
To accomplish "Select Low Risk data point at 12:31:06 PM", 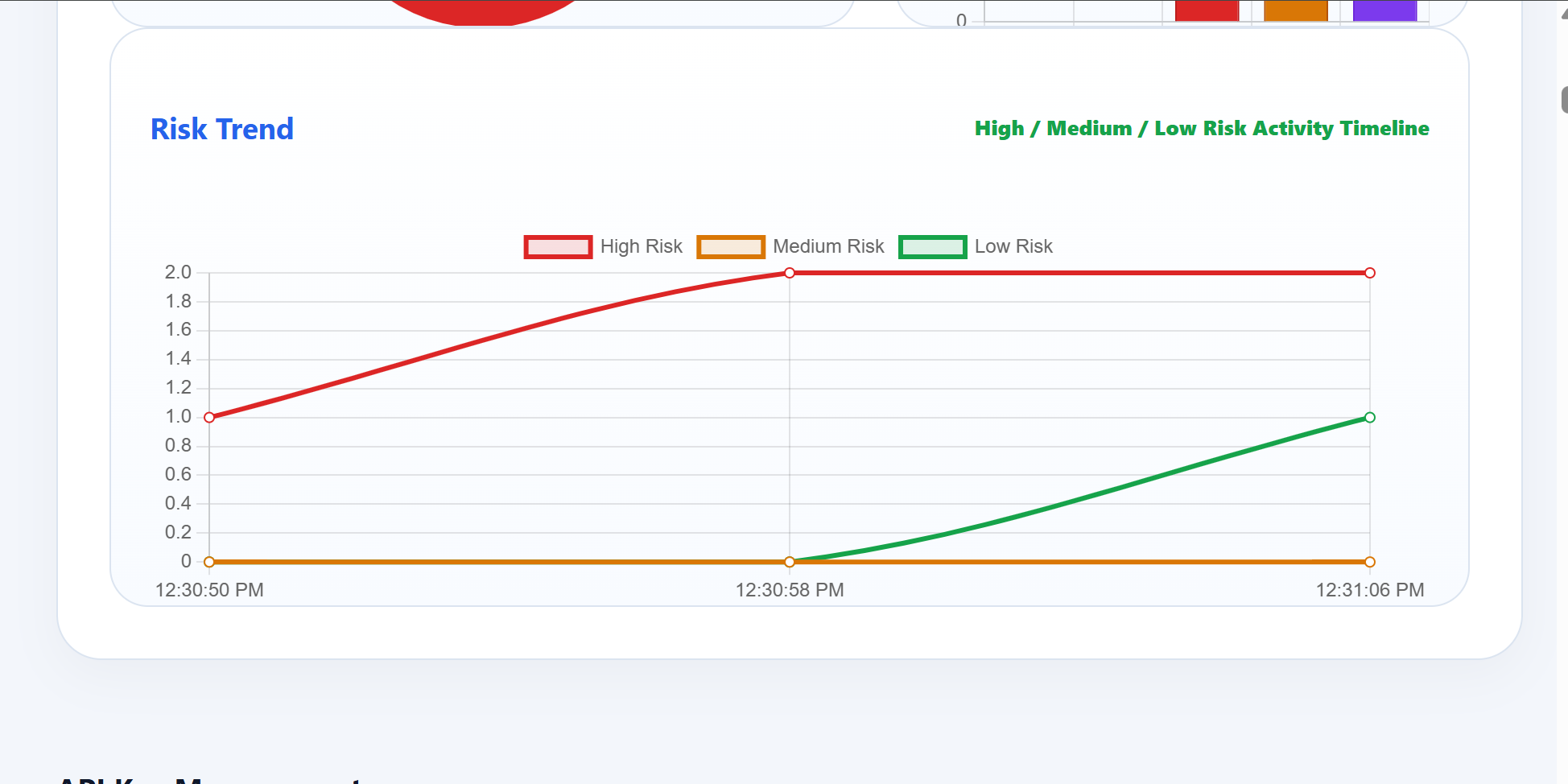I will [x=1370, y=418].
